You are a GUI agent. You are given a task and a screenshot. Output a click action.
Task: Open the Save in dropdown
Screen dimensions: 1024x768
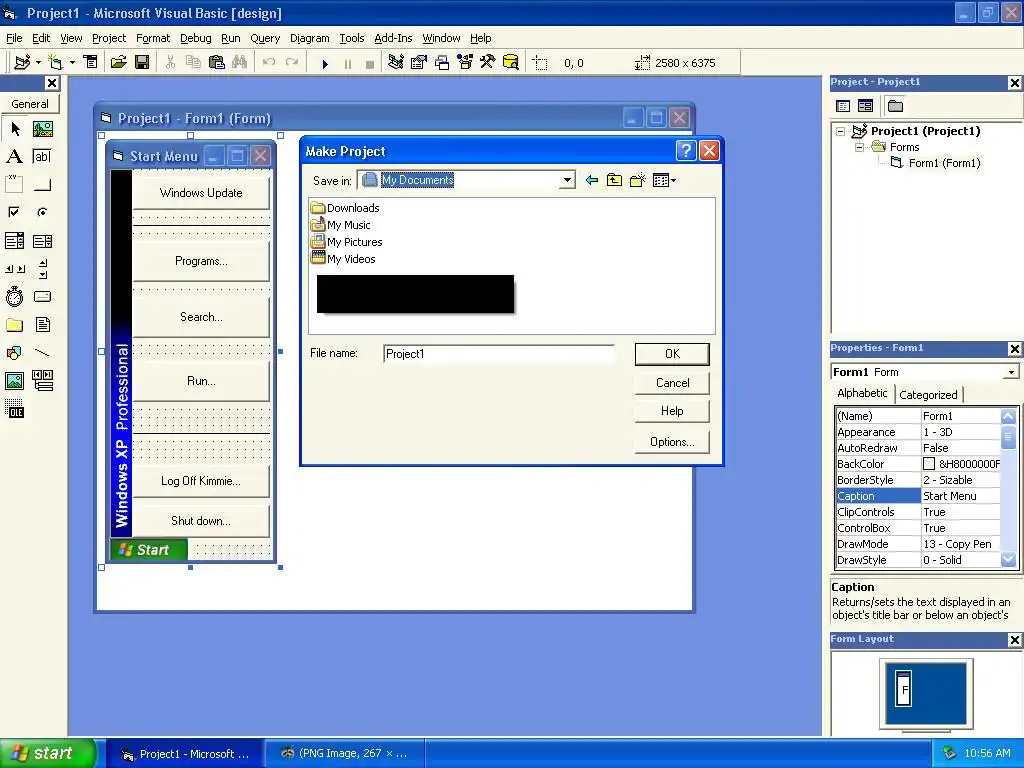pos(567,180)
